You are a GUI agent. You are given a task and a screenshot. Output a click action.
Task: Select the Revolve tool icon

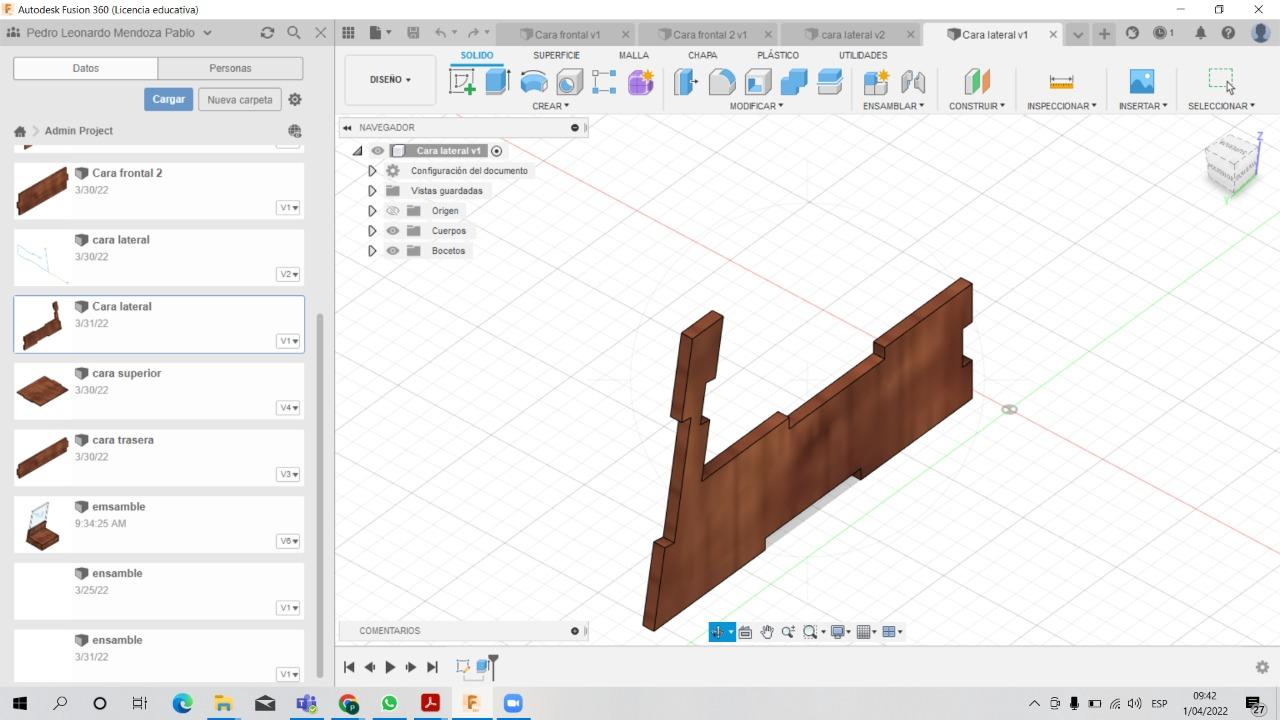point(534,82)
